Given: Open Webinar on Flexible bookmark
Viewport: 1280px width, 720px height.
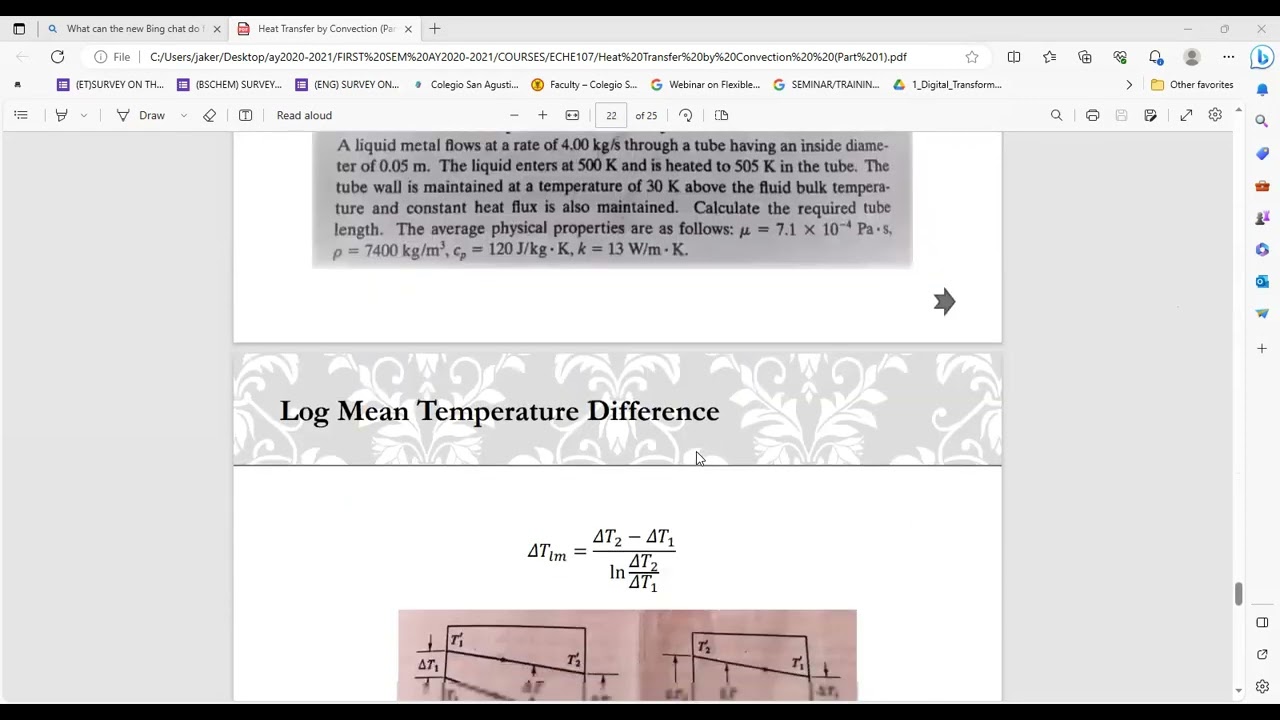Looking at the screenshot, I should pos(705,85).
